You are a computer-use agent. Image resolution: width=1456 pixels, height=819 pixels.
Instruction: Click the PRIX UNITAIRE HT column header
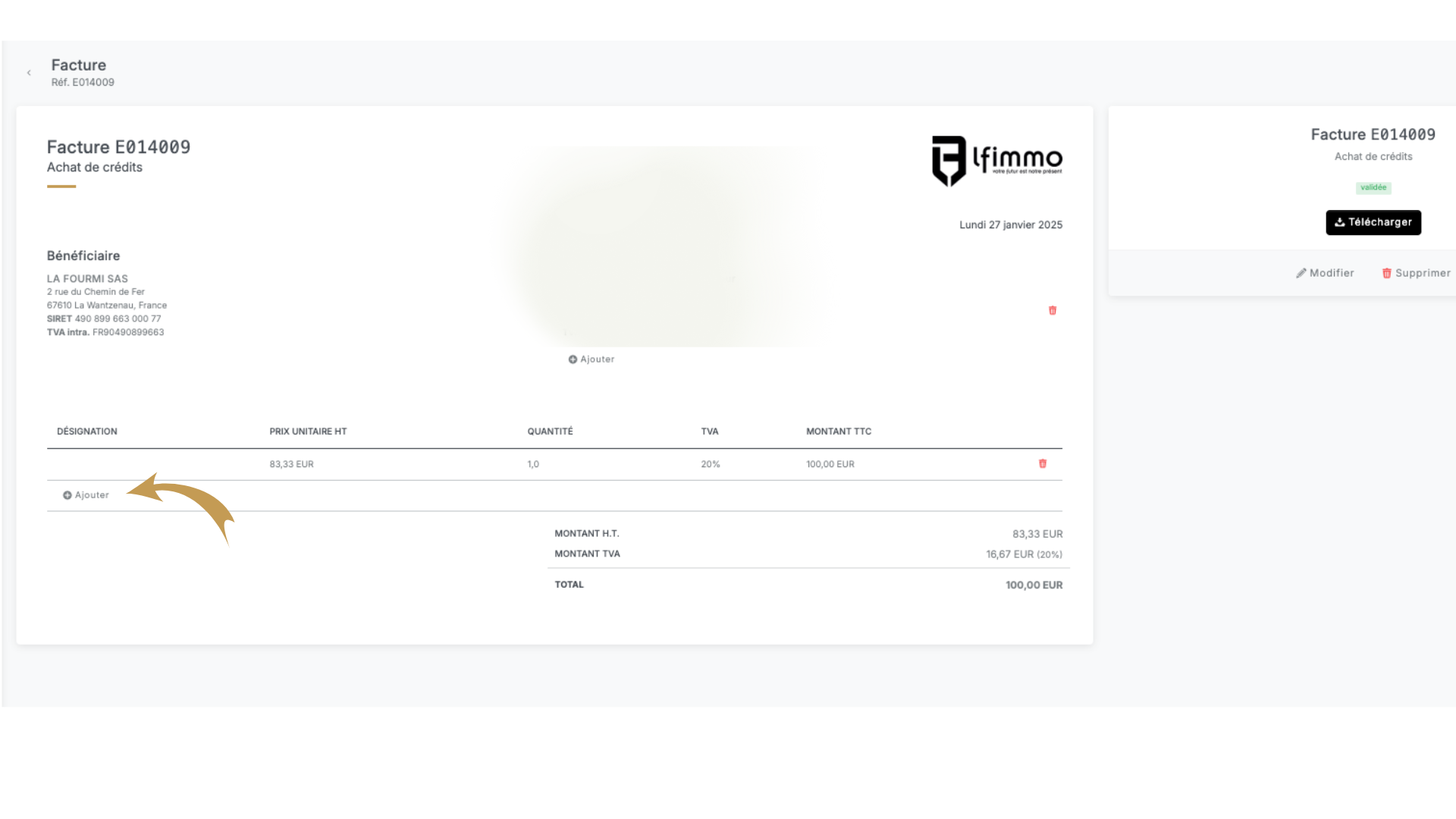click(308, 431)
